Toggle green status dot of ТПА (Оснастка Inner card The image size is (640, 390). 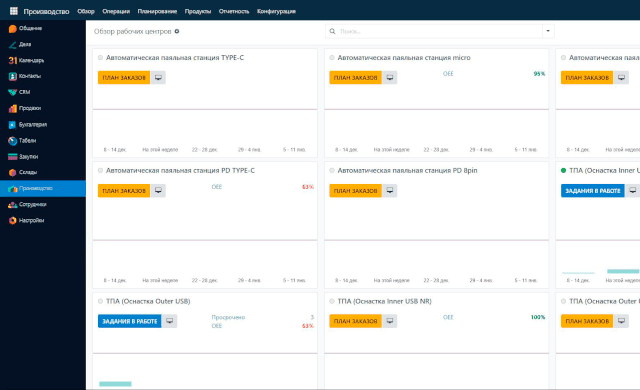(563, 171)
